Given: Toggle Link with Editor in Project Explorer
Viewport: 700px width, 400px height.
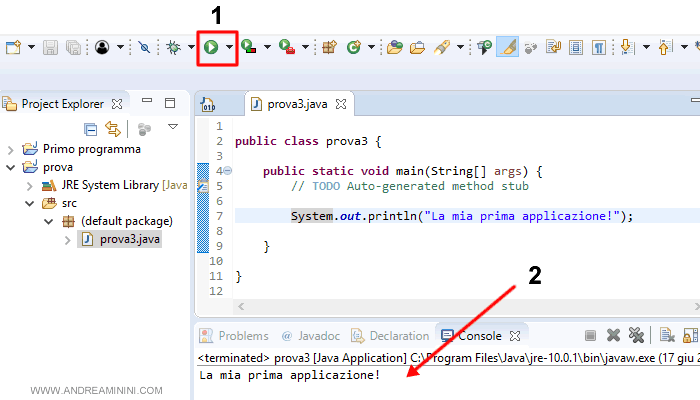Looking at the screenshot, I should (113, 128).
